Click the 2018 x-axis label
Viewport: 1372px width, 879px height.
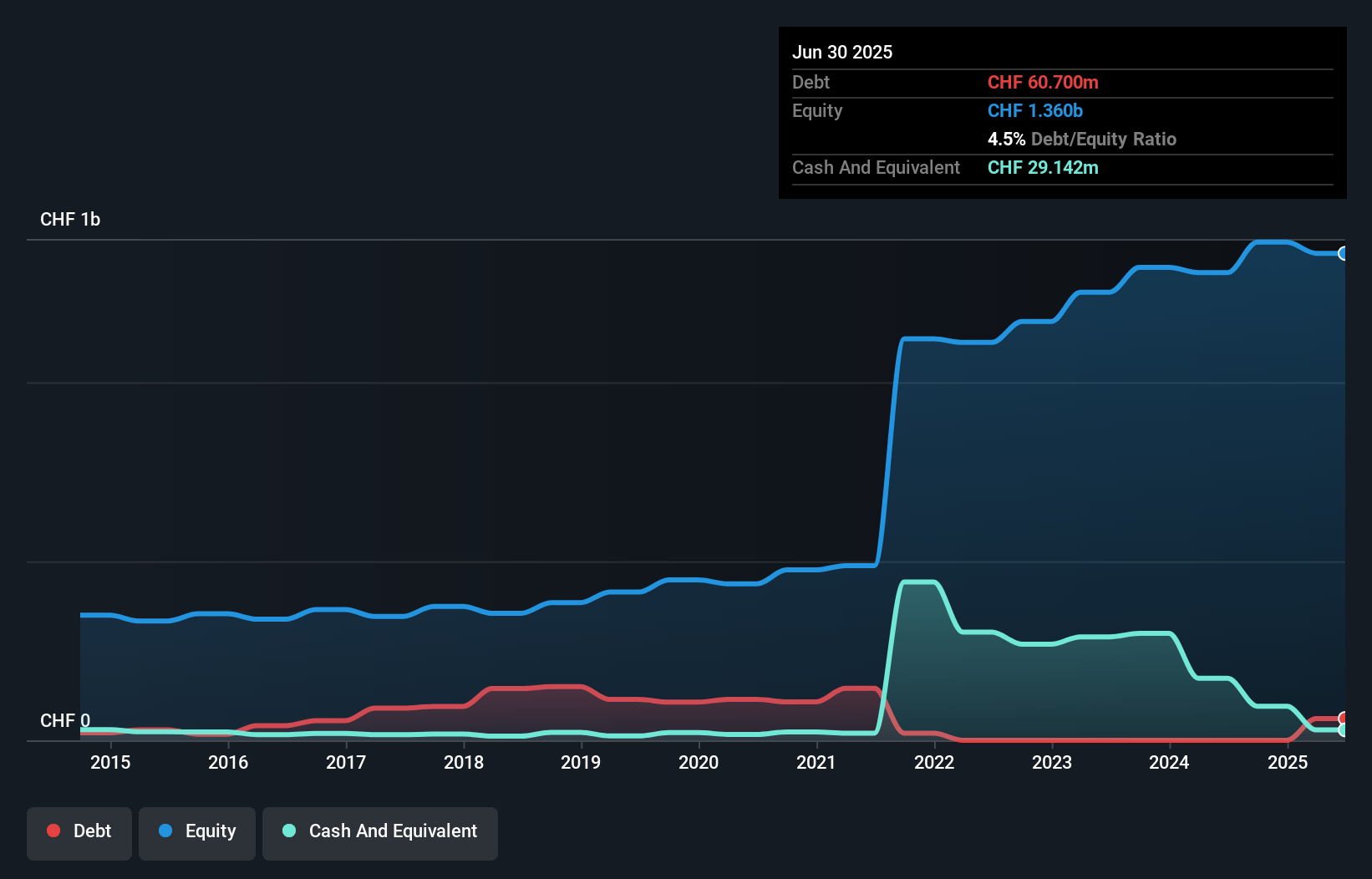(x=464, y=762)
